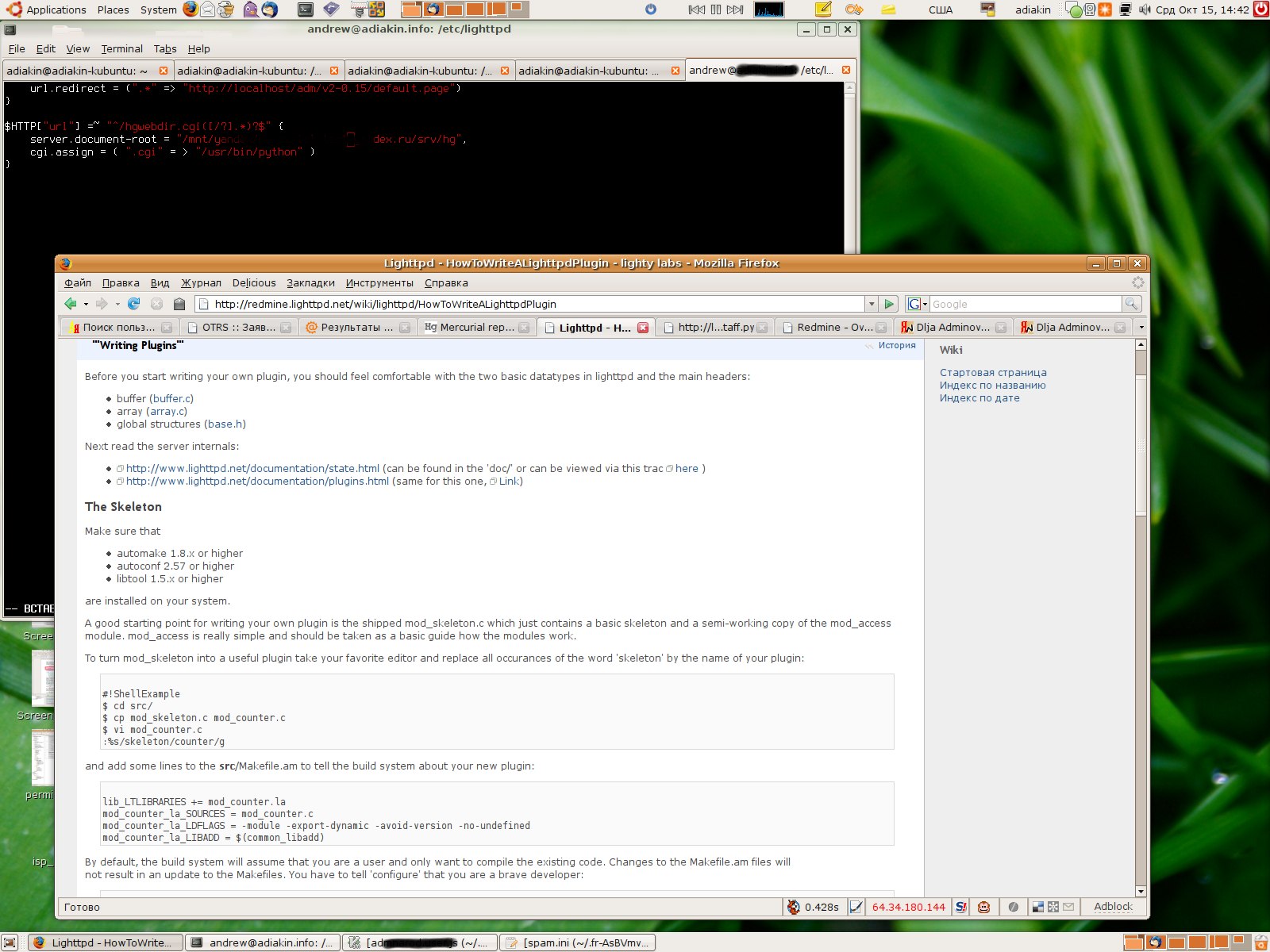1270x952 pixels.
Task: Launch terminal from the top panel icon
Action: [x=305, y=10]
